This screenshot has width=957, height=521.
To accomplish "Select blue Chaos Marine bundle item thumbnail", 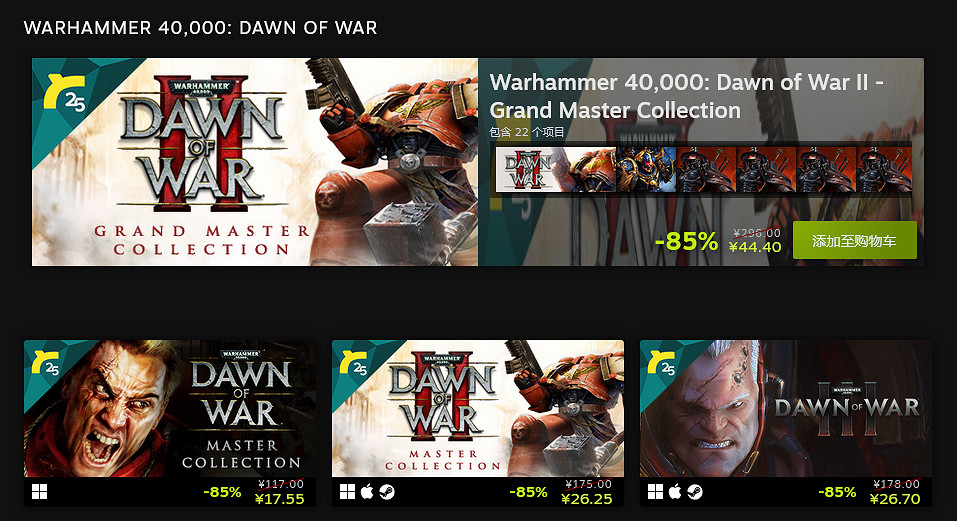I will [646, 170].
